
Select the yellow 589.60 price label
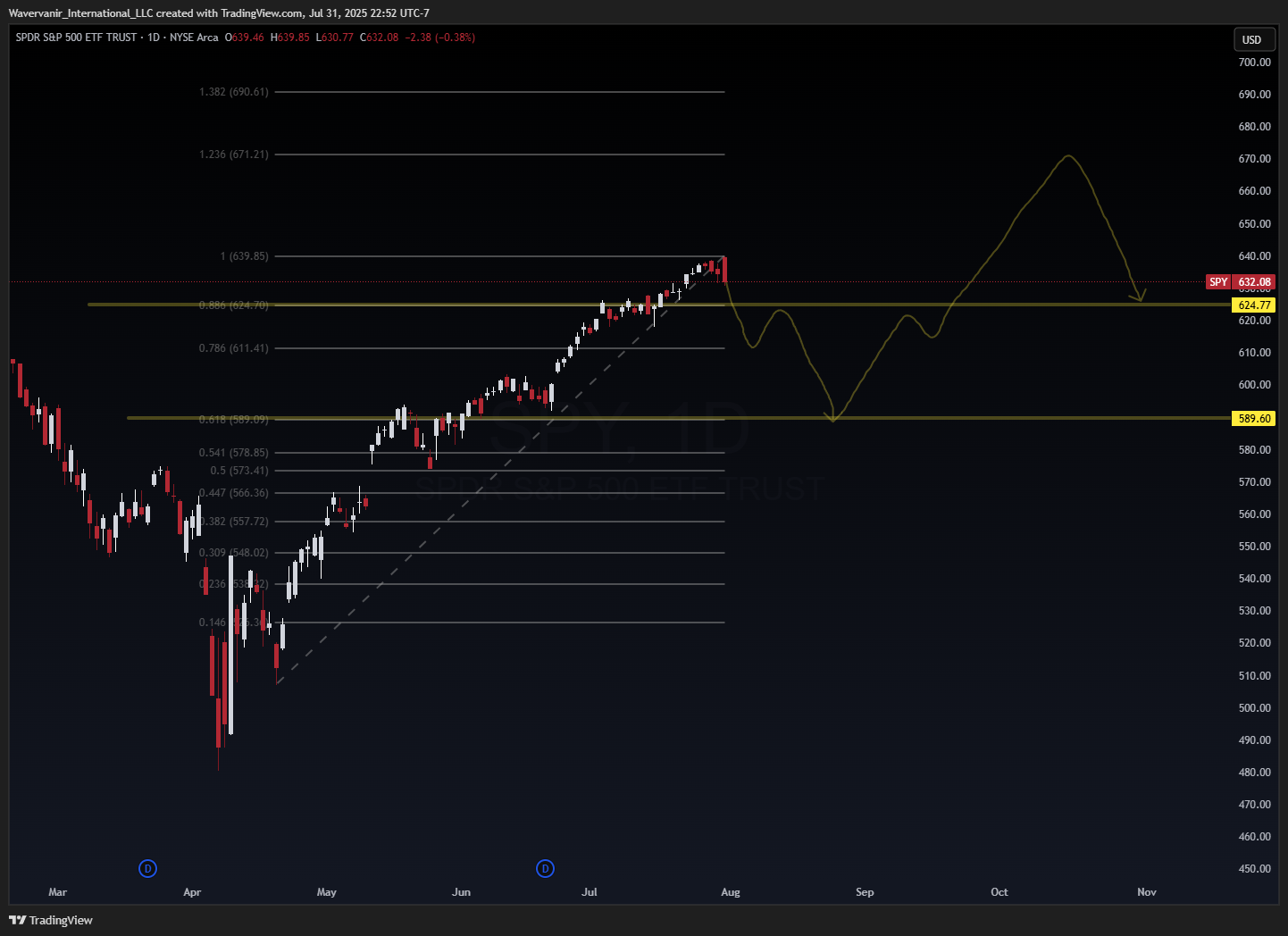(x=1254, y=418)
